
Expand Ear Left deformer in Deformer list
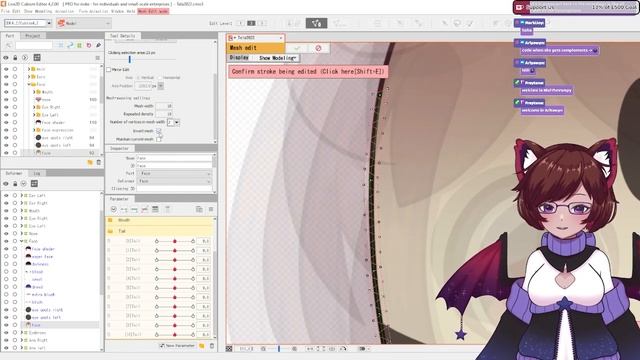22,196
